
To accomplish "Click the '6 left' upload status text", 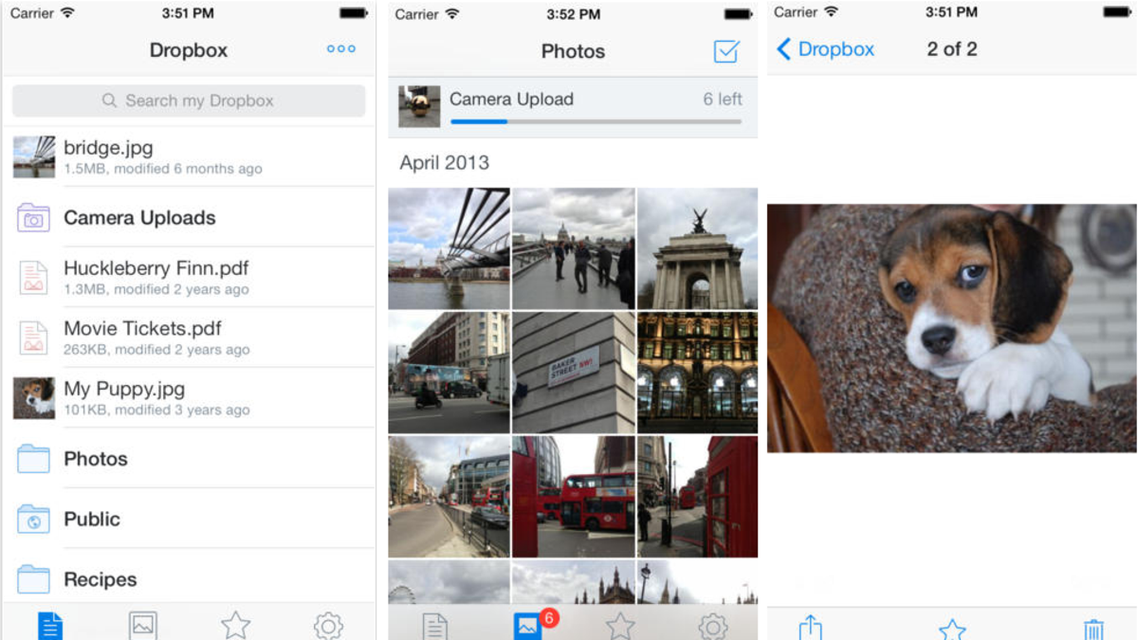I will 722,99.
